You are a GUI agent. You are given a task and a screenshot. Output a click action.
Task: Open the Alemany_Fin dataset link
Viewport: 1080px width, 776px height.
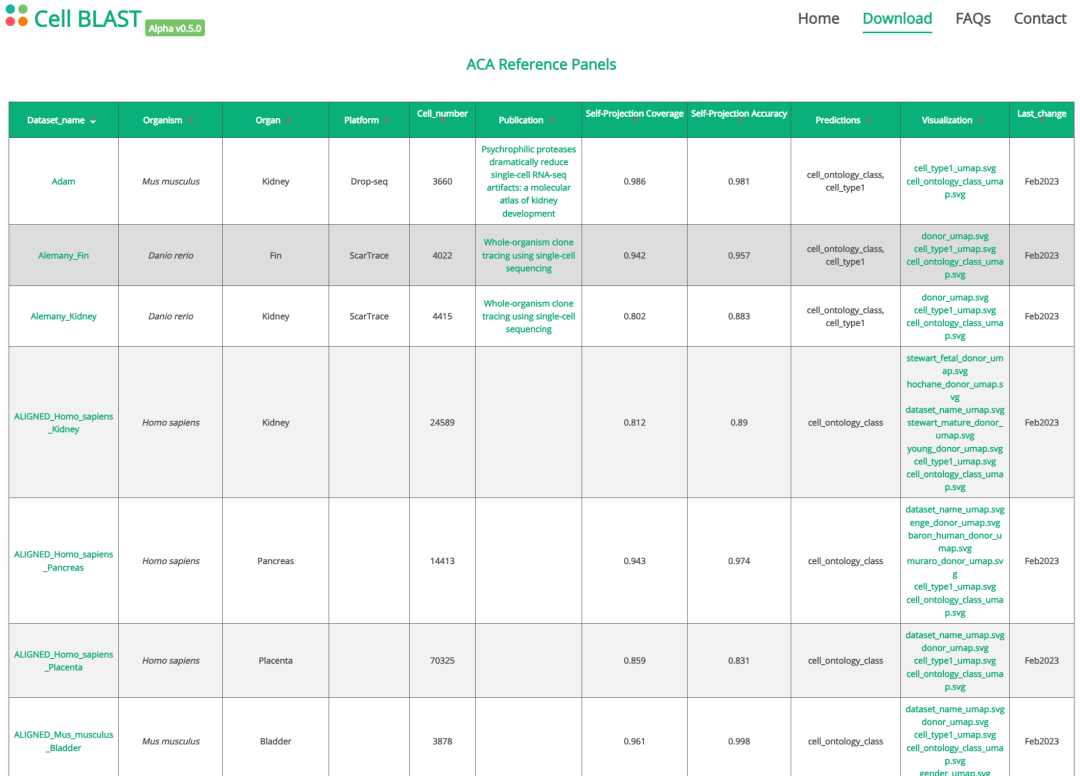click(x=63, y=255)
